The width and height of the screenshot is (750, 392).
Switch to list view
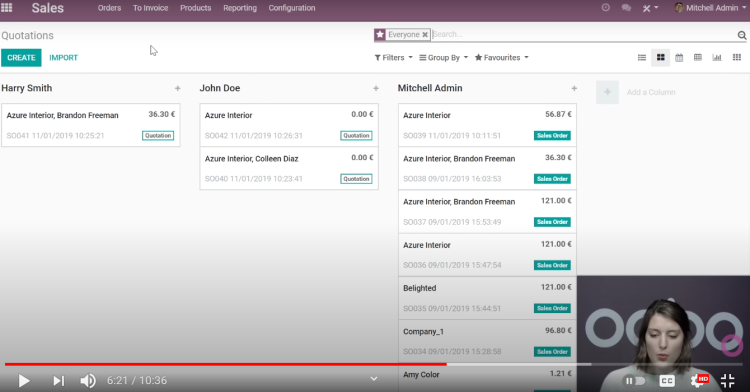[x=642, y=57]
